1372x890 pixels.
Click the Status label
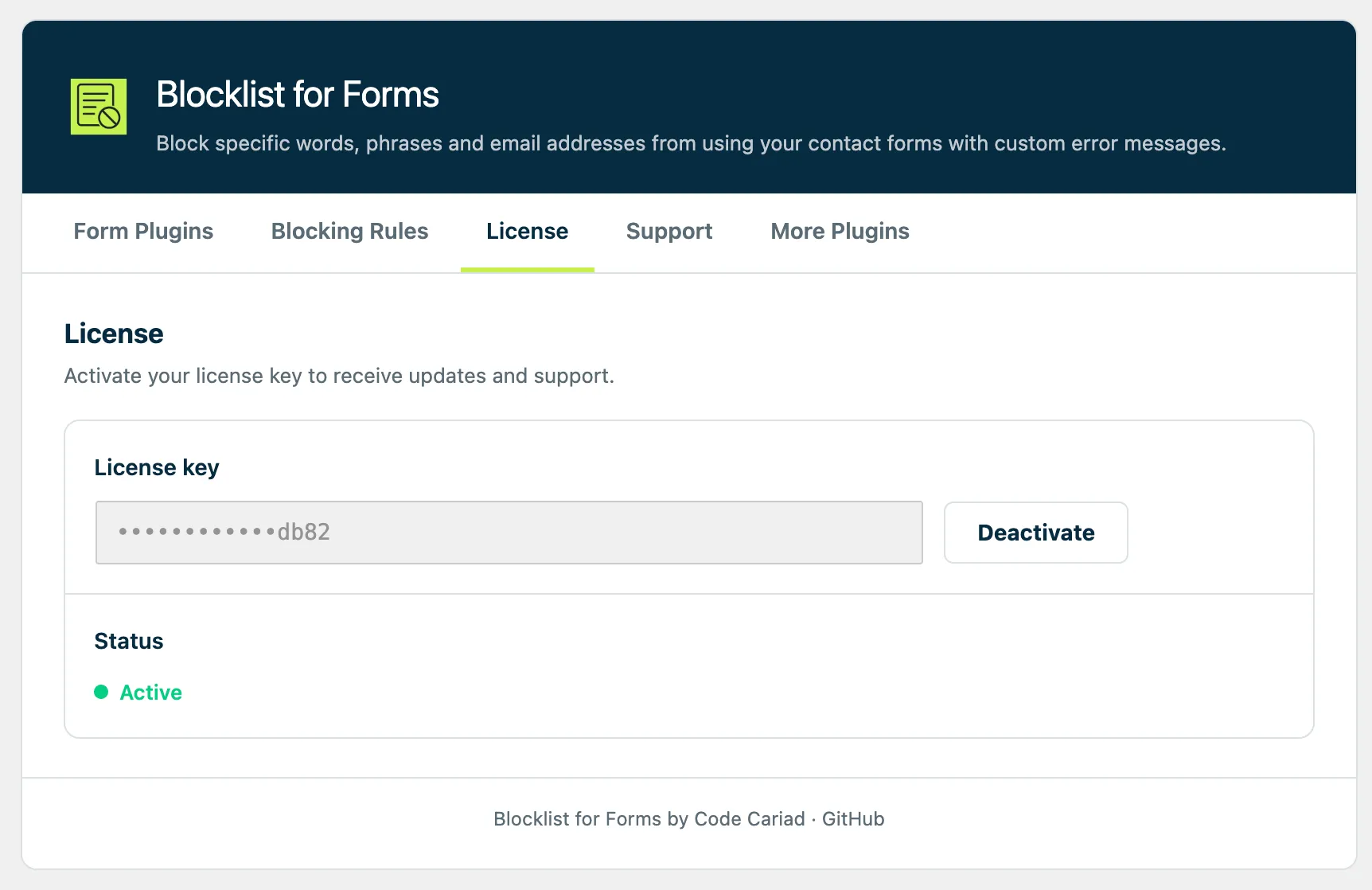click(129, 641)
